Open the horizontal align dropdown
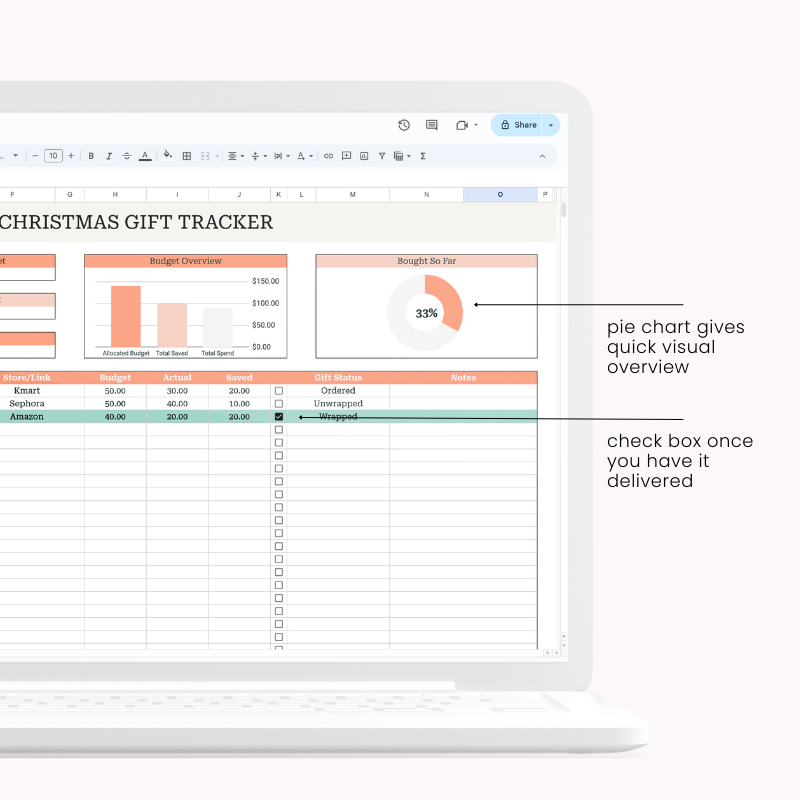Image resolution: width=800 pixels, height=800 pixels. pyautogui.click(x=235, y=156)
